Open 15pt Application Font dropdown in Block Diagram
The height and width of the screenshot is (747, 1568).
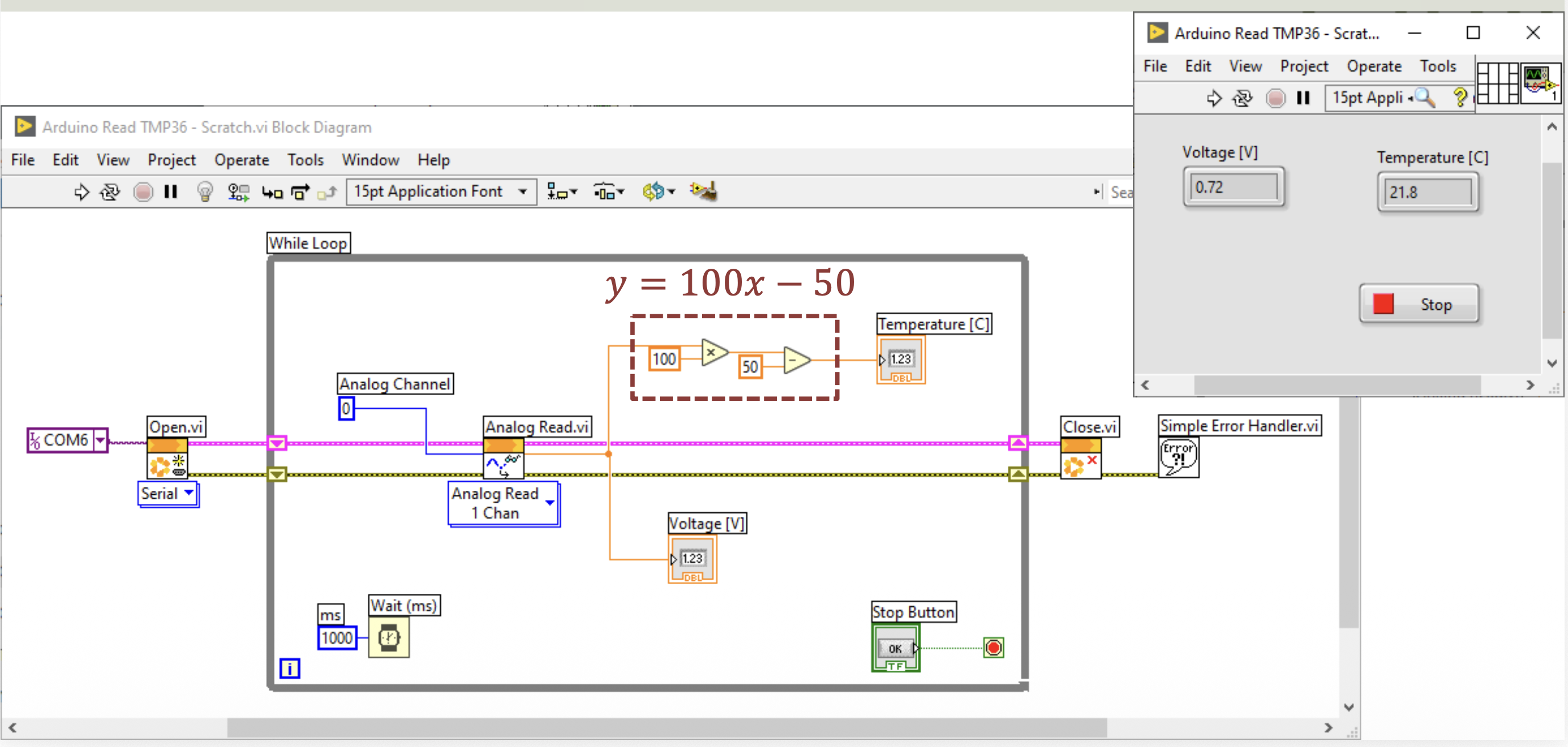click(x=441, y=192)
